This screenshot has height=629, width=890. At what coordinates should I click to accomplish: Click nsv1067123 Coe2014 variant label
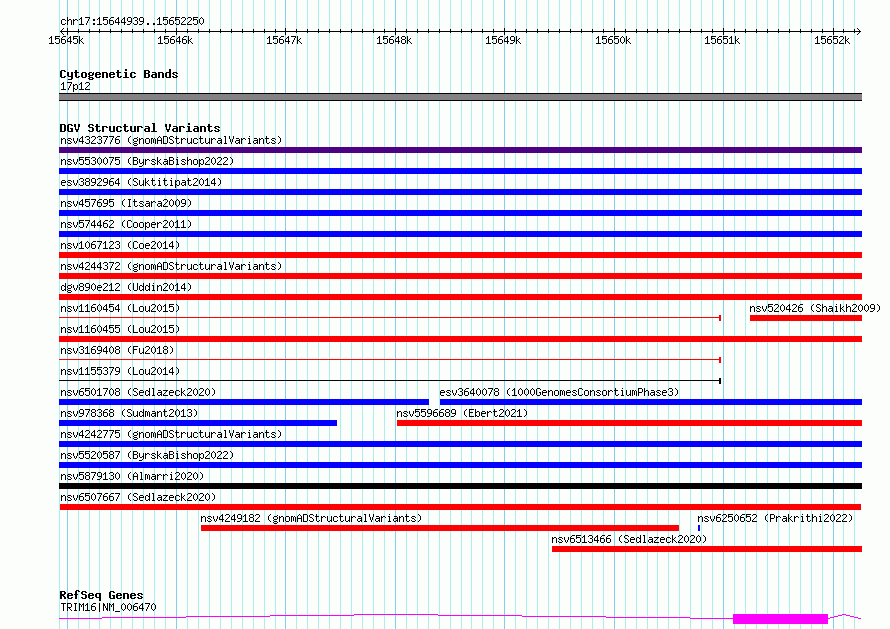[x=120, y=245]
